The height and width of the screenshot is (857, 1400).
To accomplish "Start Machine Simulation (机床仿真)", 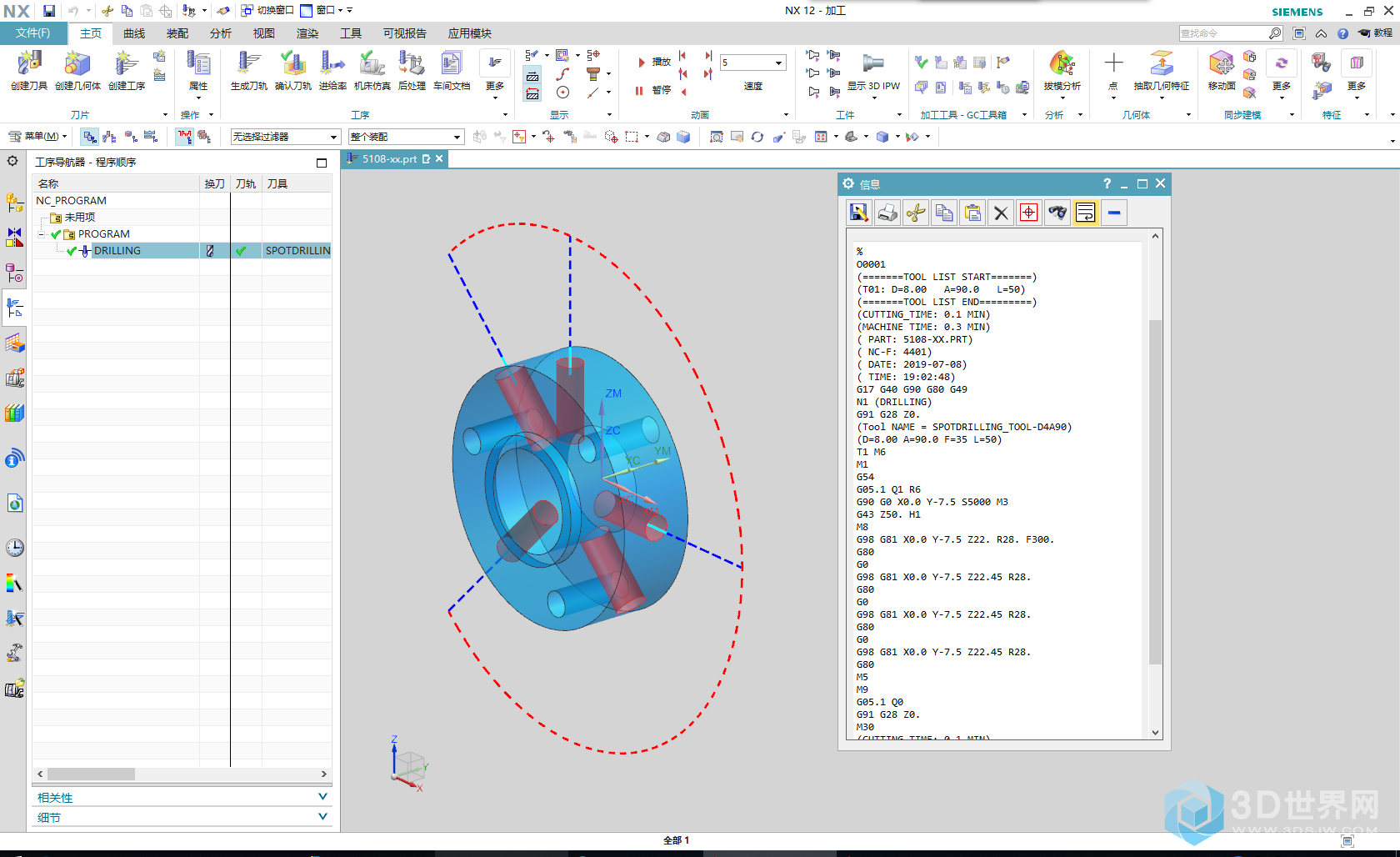I will click(x=372, y=64).
